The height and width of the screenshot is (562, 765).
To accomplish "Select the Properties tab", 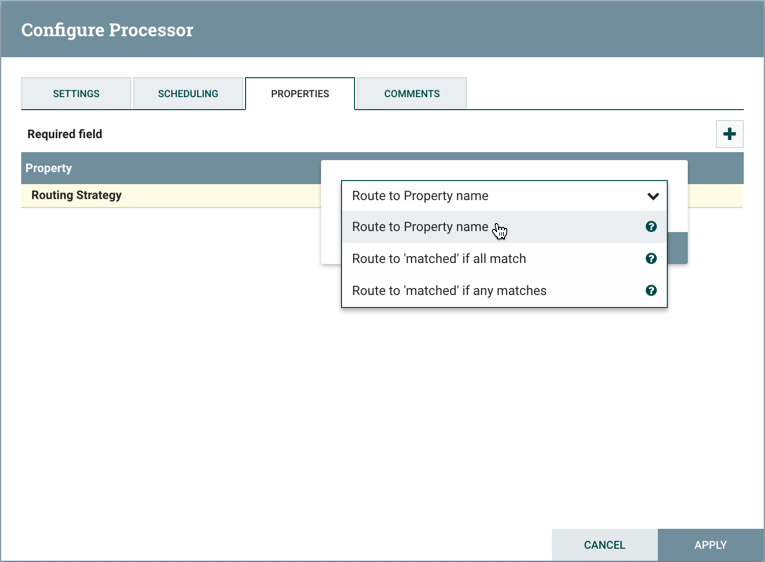I will (x=300, y=94).
